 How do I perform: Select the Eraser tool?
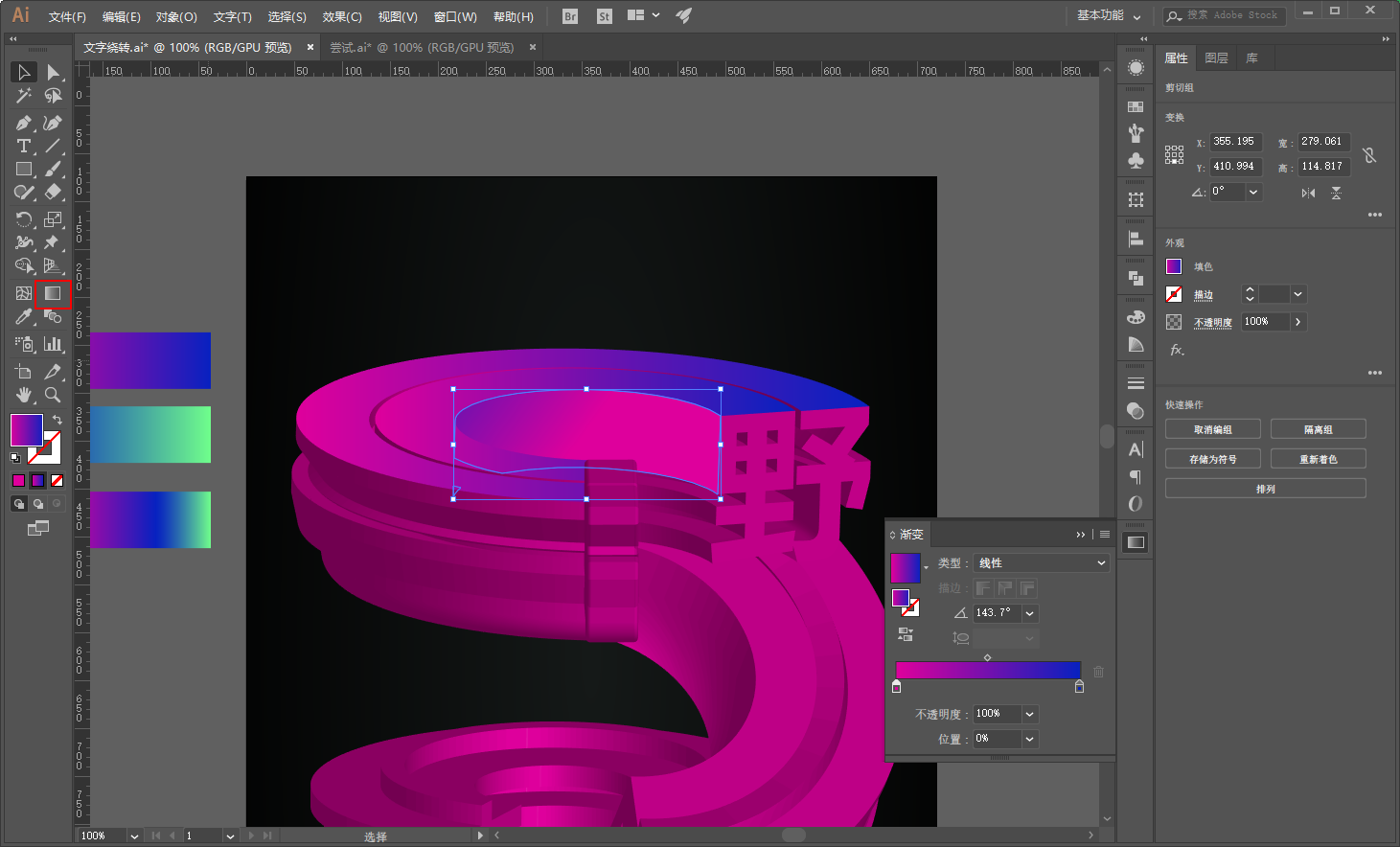[53, 193]
